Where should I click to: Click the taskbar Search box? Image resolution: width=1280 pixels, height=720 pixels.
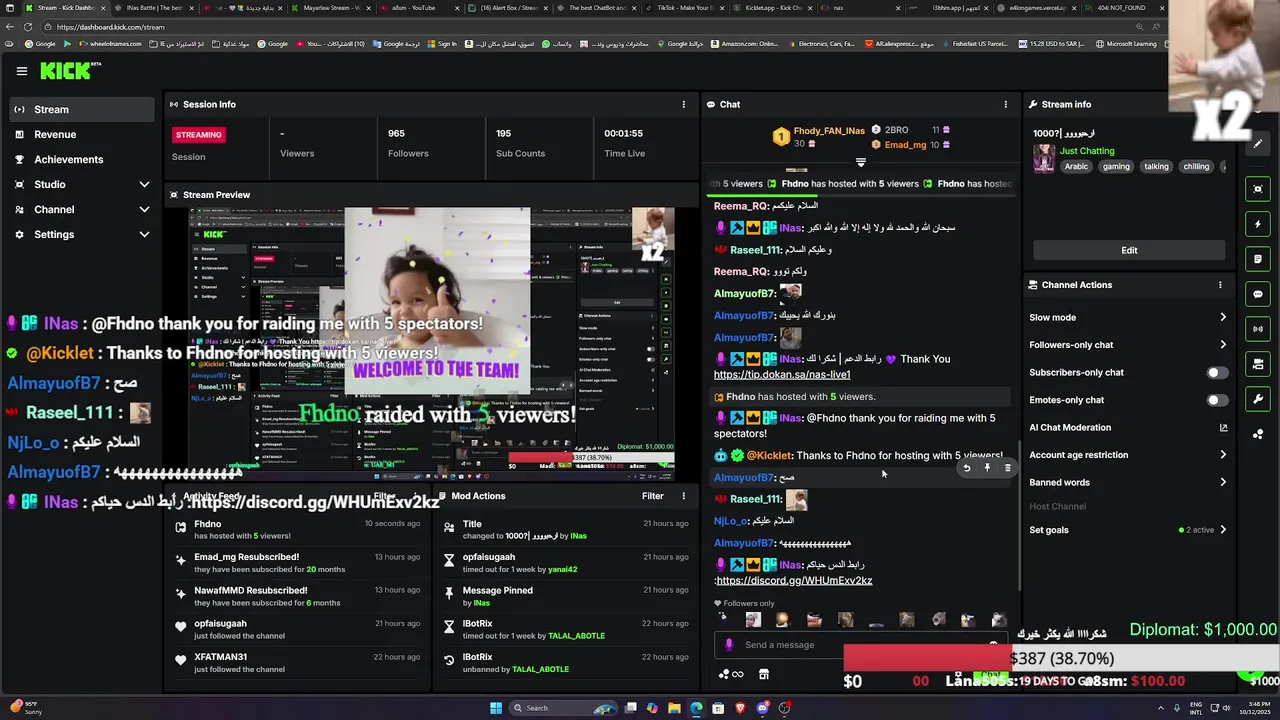(565, 708)
